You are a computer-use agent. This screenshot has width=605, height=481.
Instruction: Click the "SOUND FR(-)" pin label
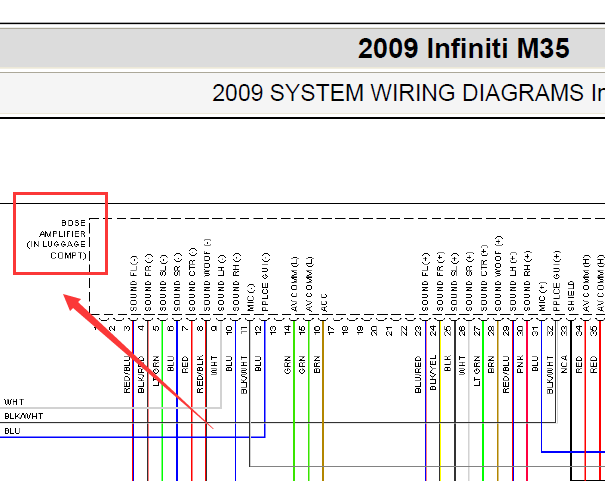(x=148, y=283)
